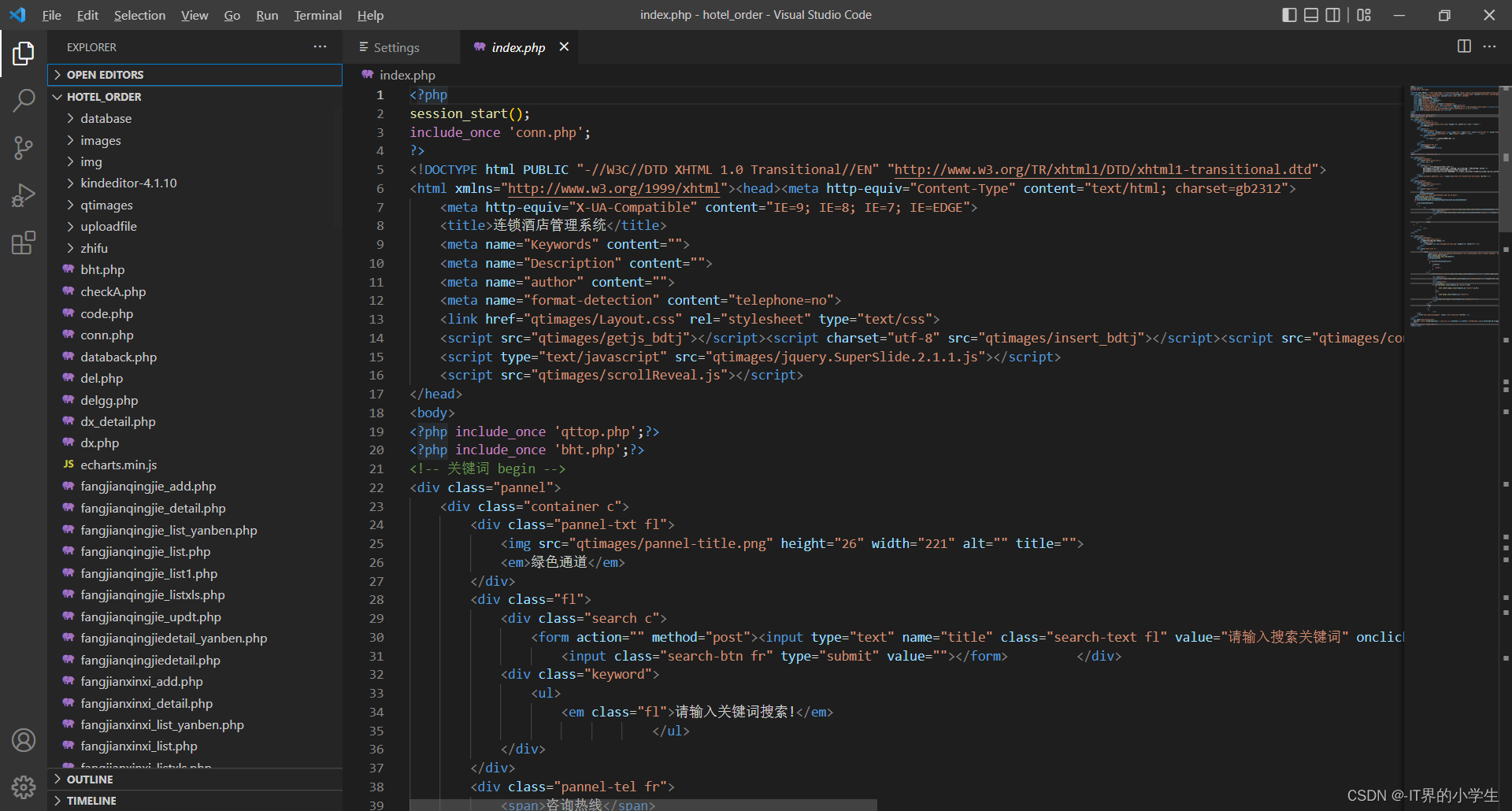Open Explorer Views and More Actions ellipsis
This screenshot has height=811, width=1512.
pos(320,46)
